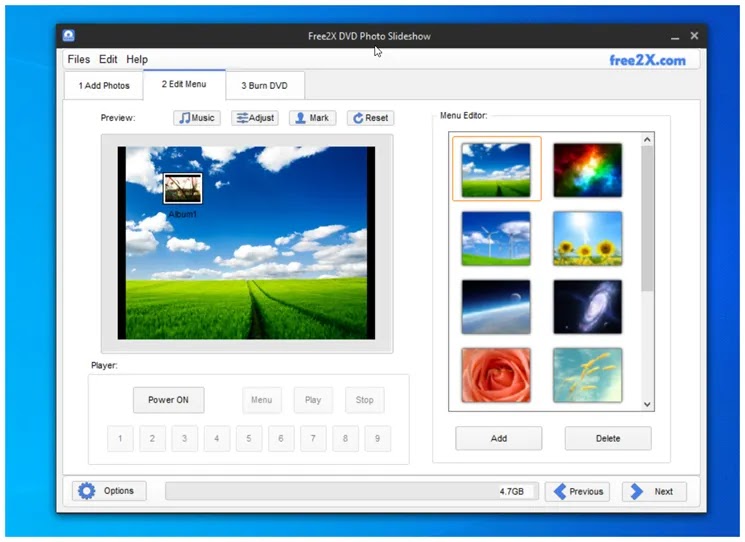Click player number button 1
Image resolution: width=745 pixels, height=542 pixels.
tap(120, 438)
